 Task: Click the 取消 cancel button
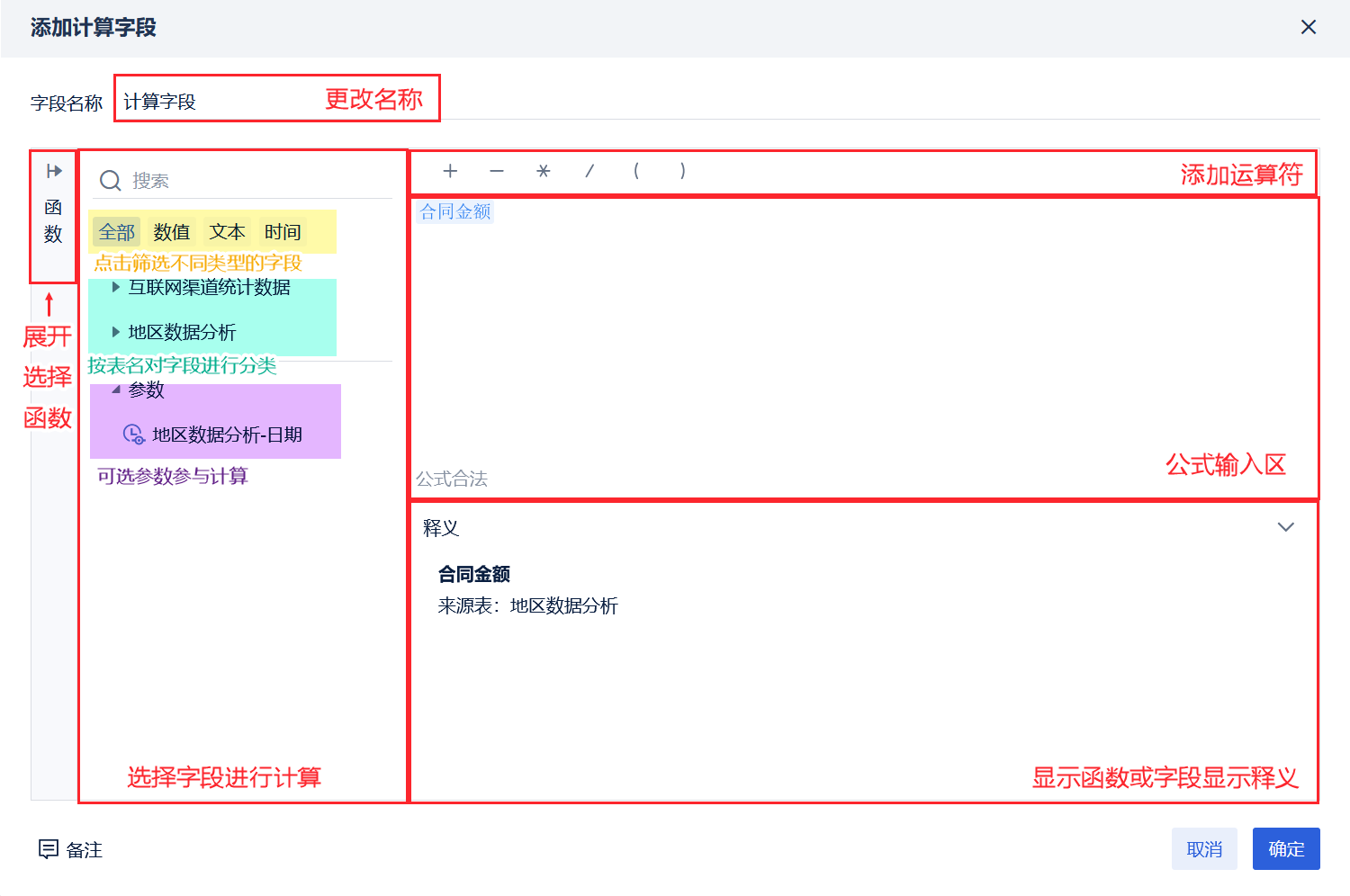tap(1204, 848)
